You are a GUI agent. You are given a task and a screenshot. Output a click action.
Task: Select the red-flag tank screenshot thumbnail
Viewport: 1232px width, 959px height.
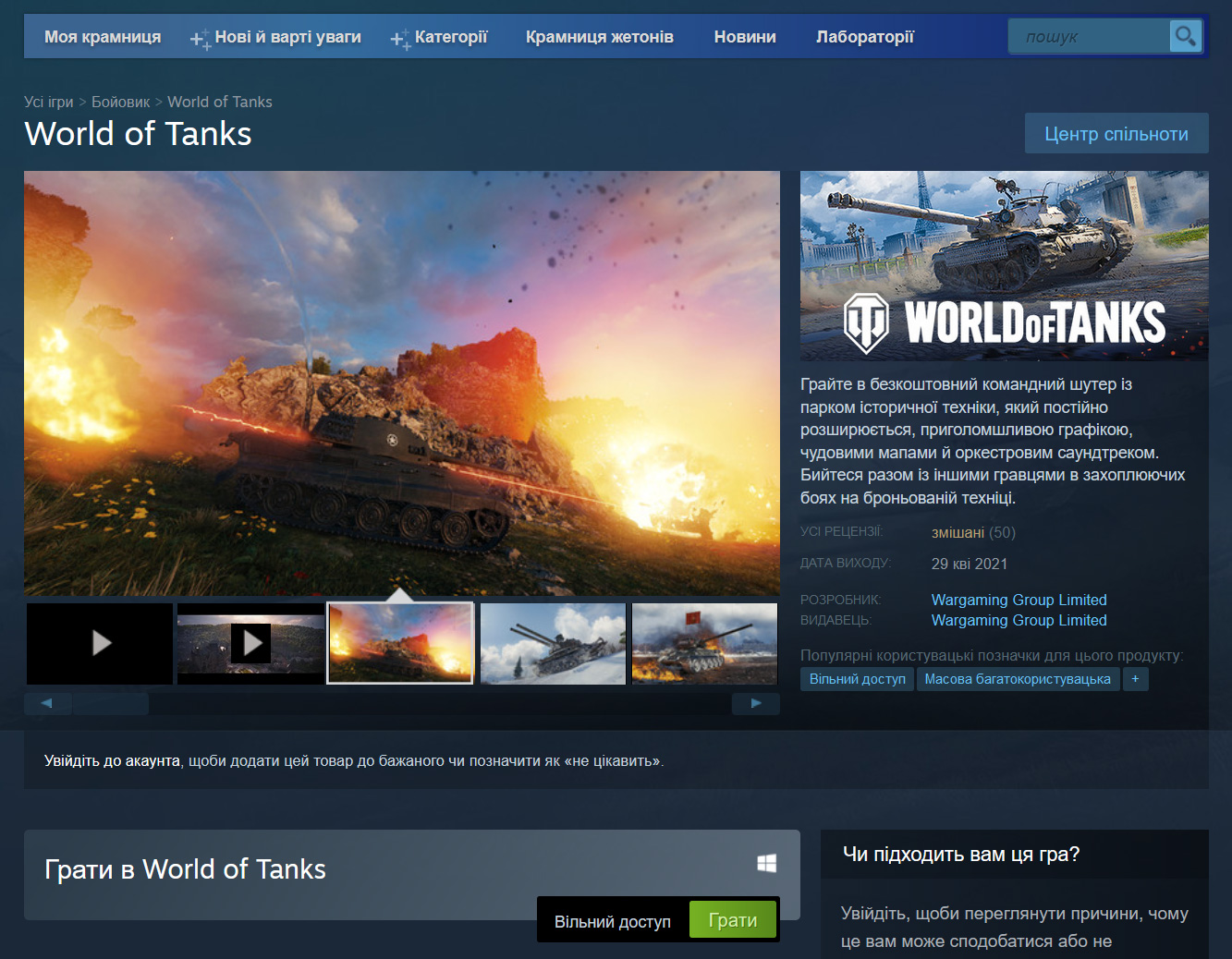tap(704, 643)
